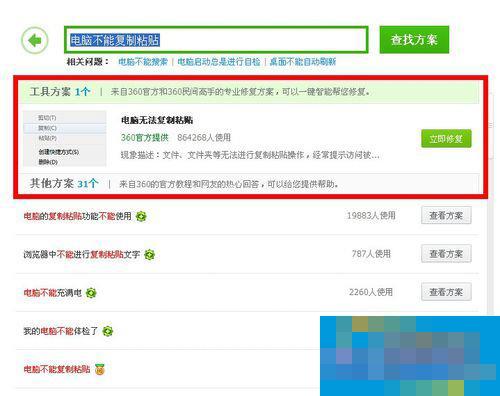The image size is (500, 396).
Task: Open related question 桌面不能自动刷新
Action: 303,62
